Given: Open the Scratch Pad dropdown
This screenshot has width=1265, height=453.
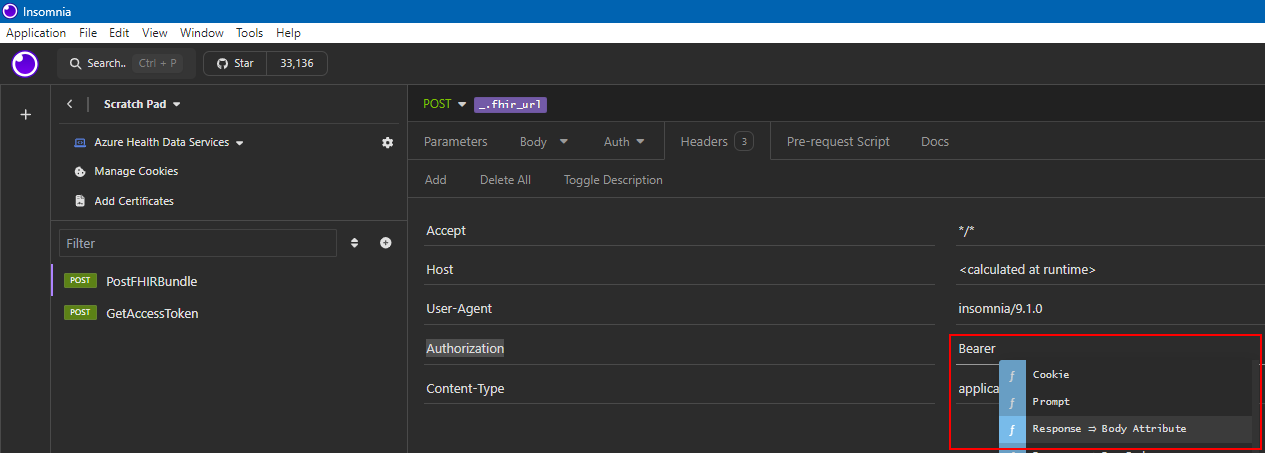Looking at the screenshot, I should [142, 104].
